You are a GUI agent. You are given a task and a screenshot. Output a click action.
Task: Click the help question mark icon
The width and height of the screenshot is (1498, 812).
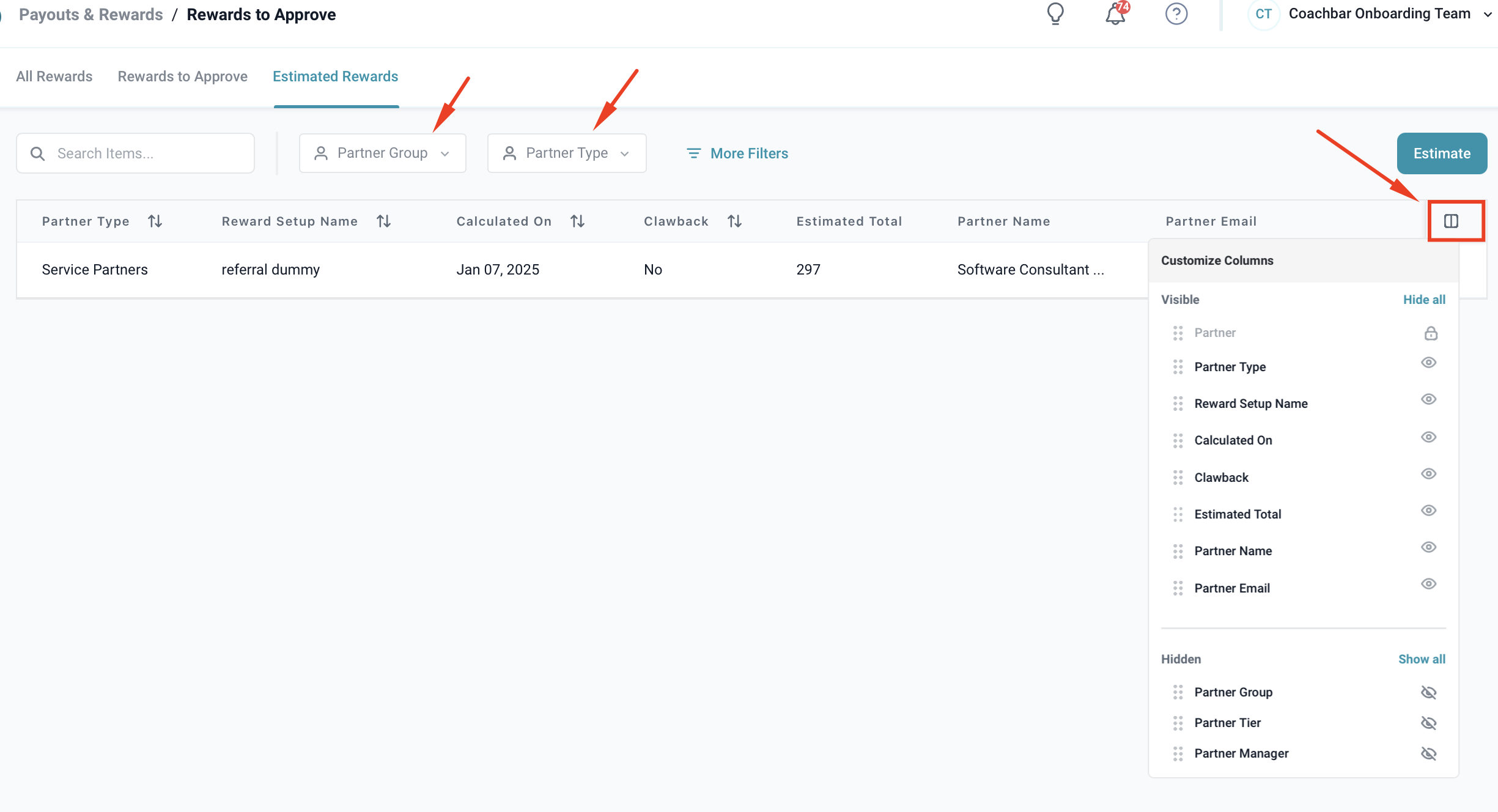[1176, 13]
